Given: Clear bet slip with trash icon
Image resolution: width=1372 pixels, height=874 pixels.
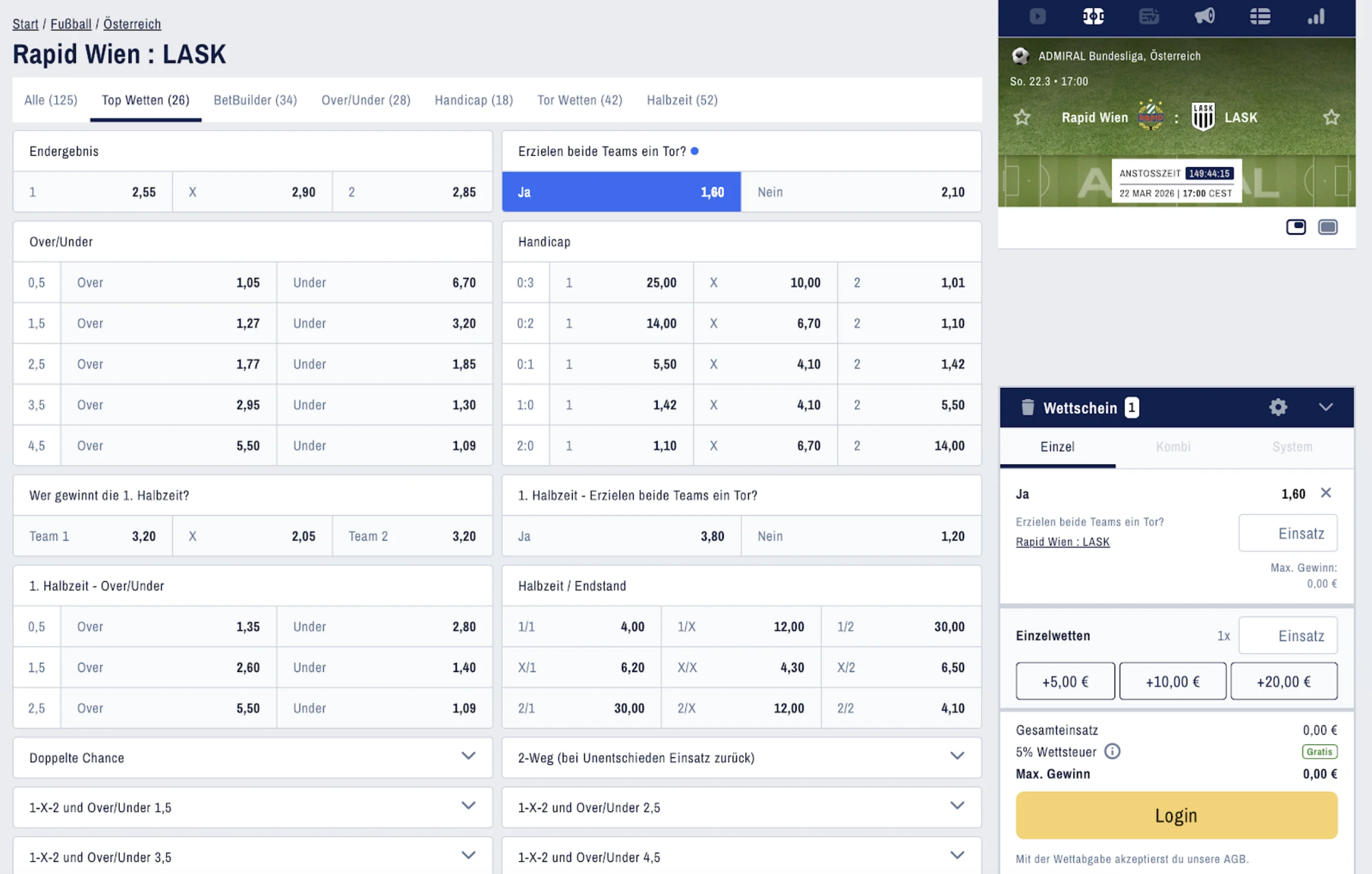Looking at the screenshot, I should (x=1027, y=407).
